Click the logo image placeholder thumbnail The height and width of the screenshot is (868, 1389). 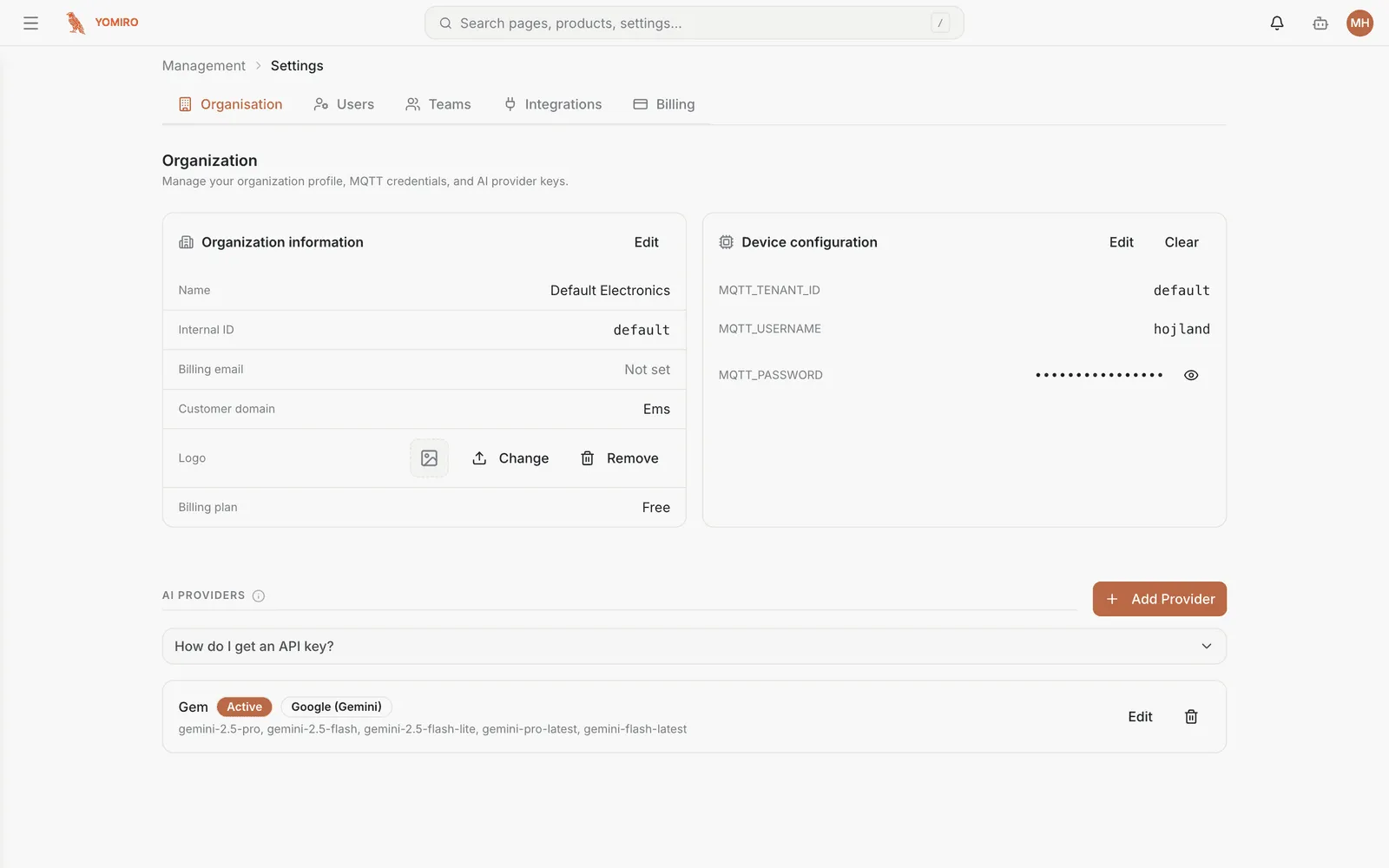click(429, 458)
